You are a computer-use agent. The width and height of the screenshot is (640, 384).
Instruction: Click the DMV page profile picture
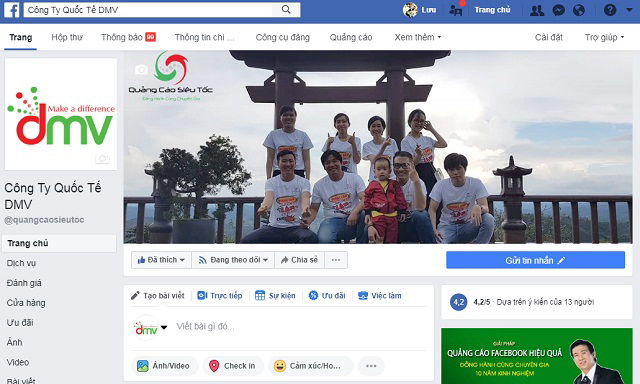61,114
